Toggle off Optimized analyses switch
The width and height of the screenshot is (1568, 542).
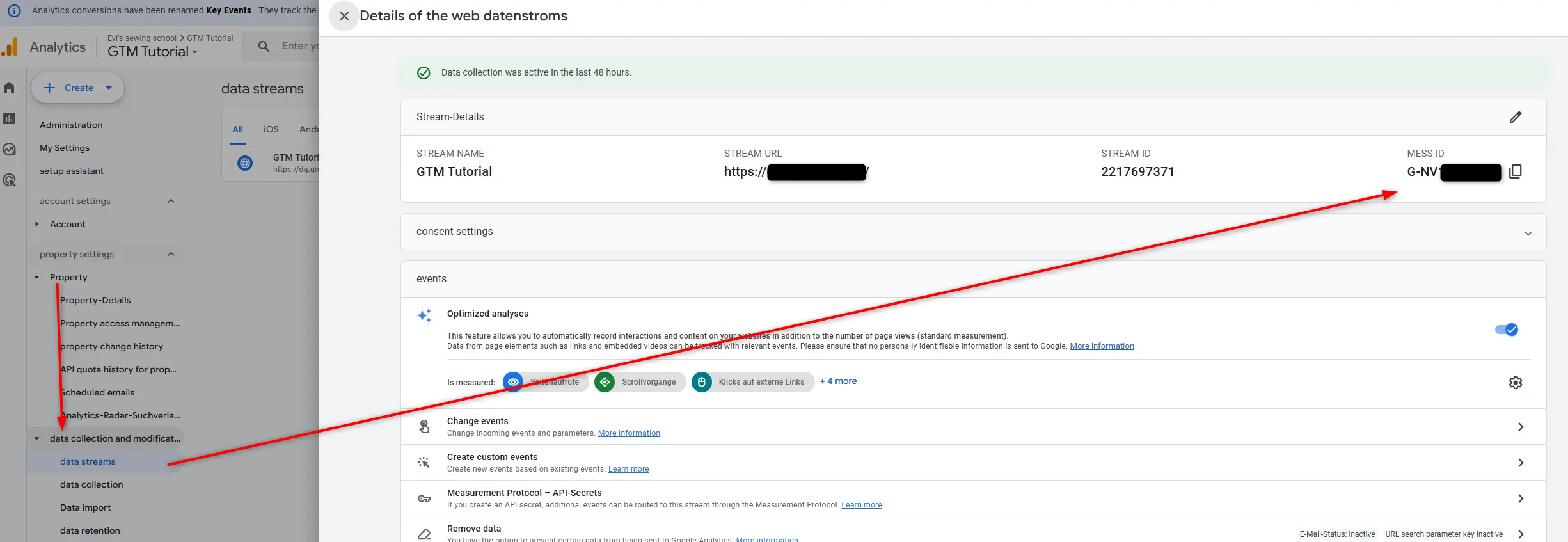pos(1506,330)
